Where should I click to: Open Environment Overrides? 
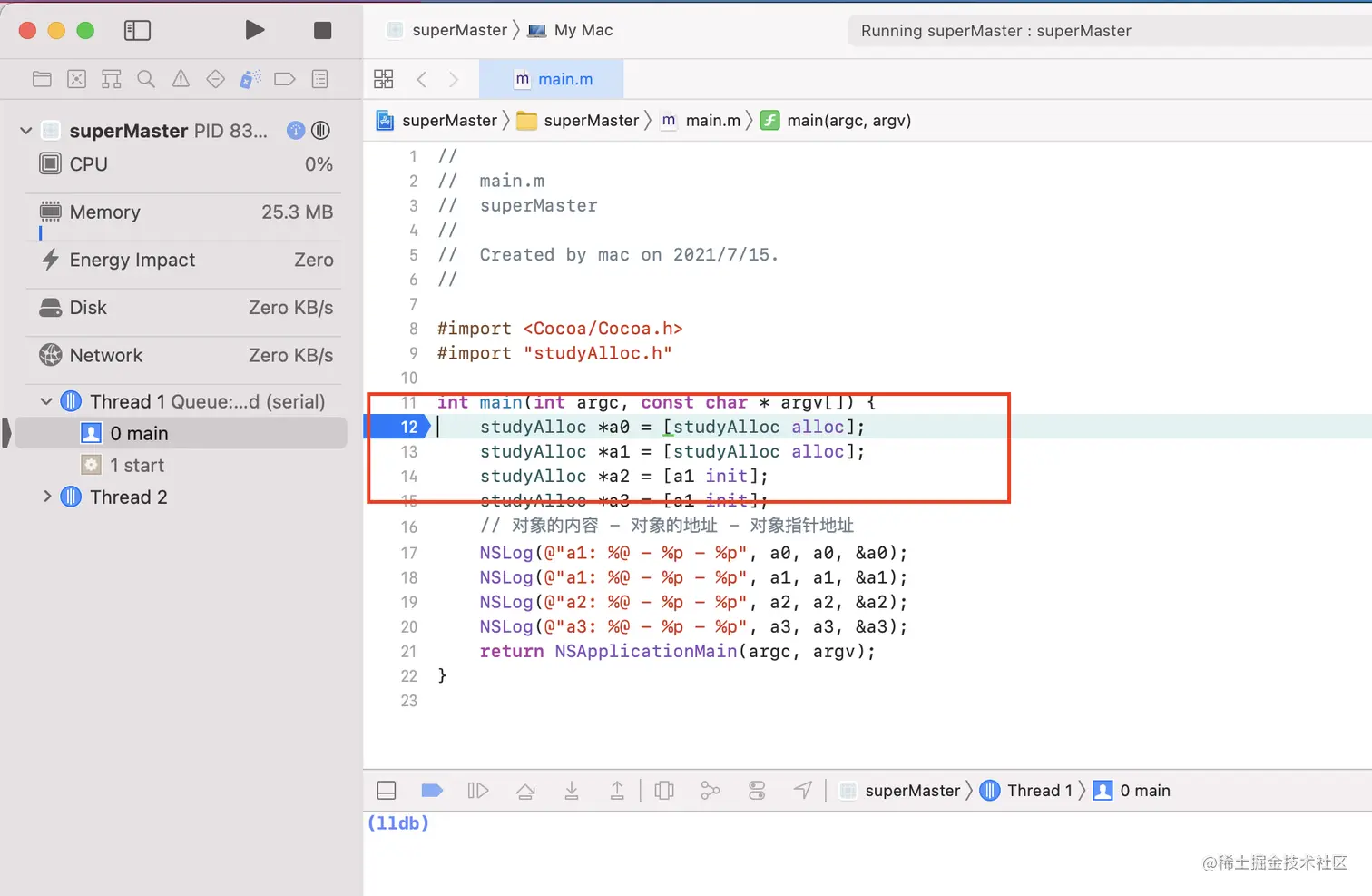click(x=757, y=791)
